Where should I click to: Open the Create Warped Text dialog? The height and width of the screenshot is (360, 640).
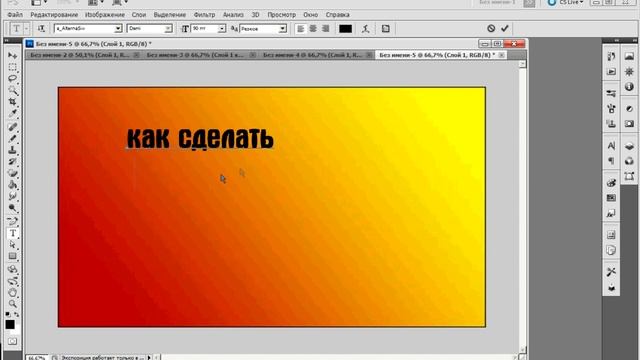pyautogui.click(x=366, y=29)
